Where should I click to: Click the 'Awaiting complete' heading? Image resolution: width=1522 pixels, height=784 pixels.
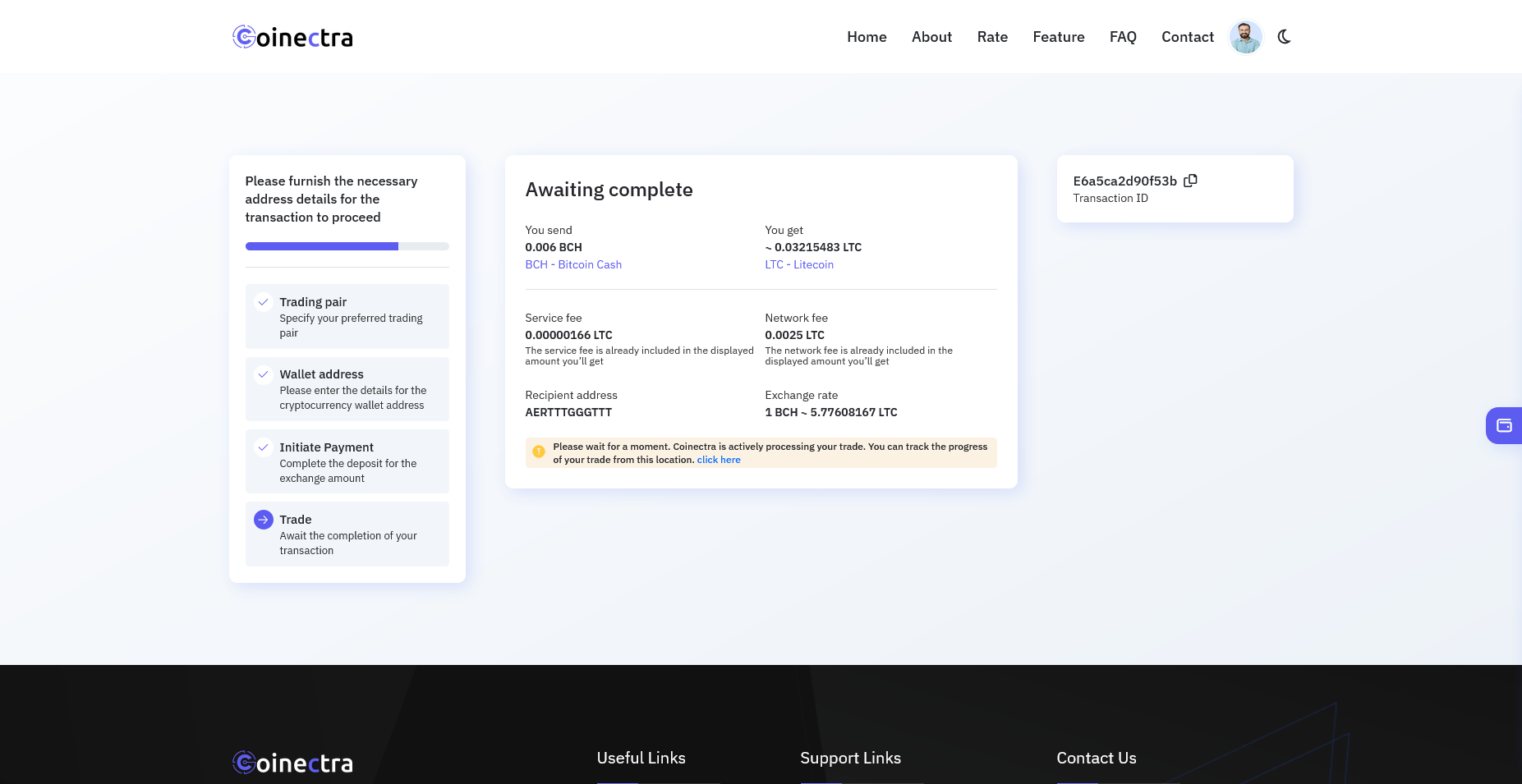(x=609, y=190)
